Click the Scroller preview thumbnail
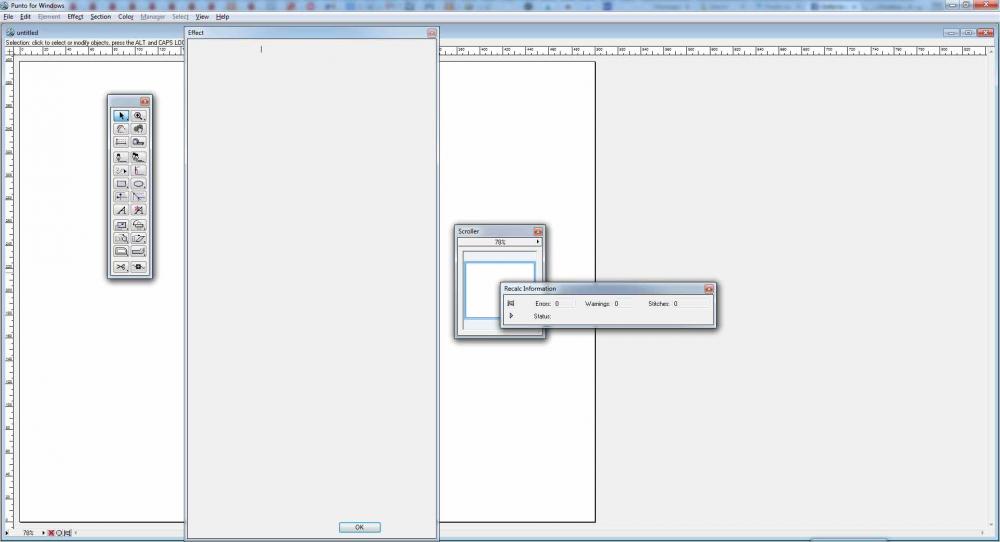 pyautogui.click(x=499, y=290)
